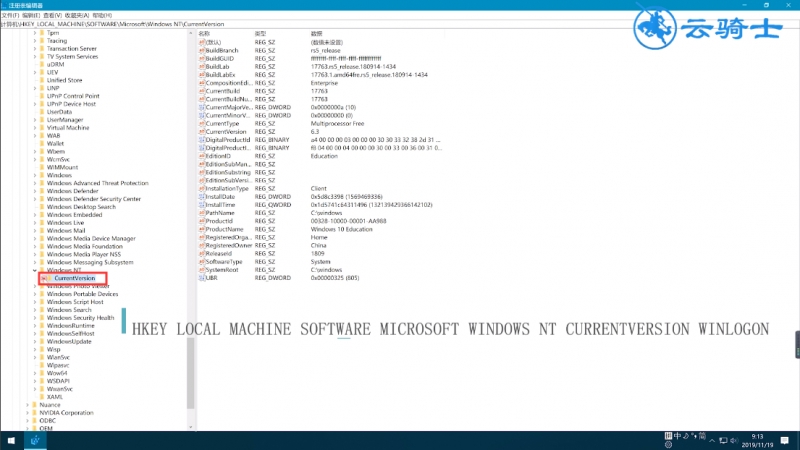Click the XAML folder icon
The height and width of the screenshot is (450, 800).
click(x=42, y=397)
